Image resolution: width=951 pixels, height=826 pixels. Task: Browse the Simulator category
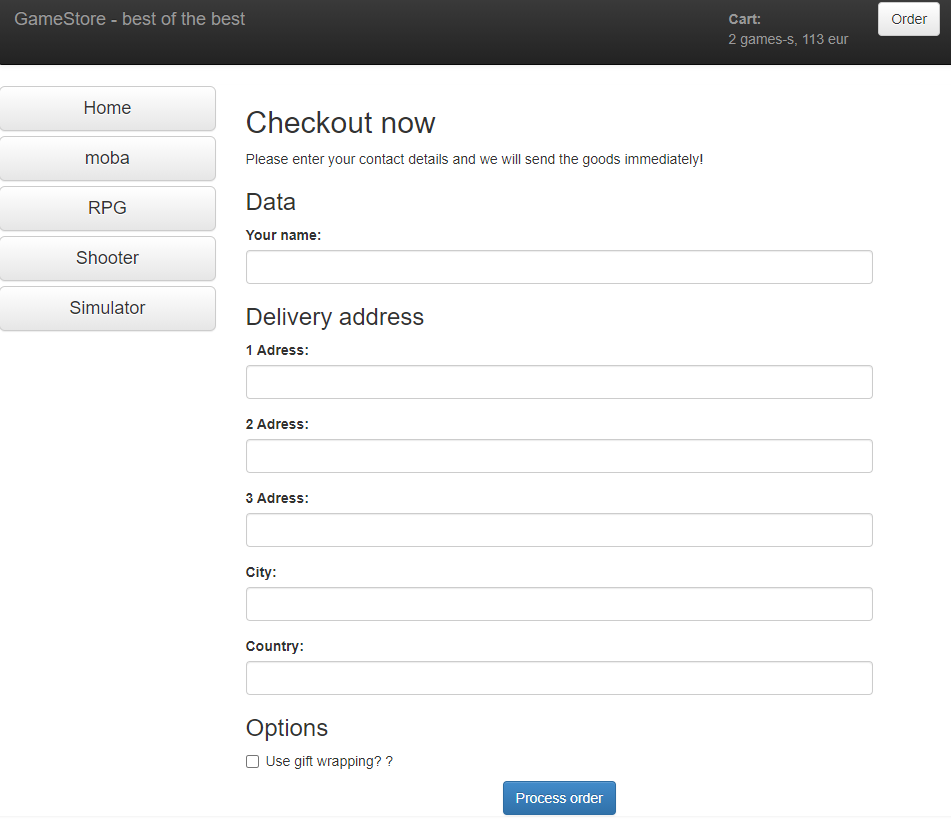point(107,308)
